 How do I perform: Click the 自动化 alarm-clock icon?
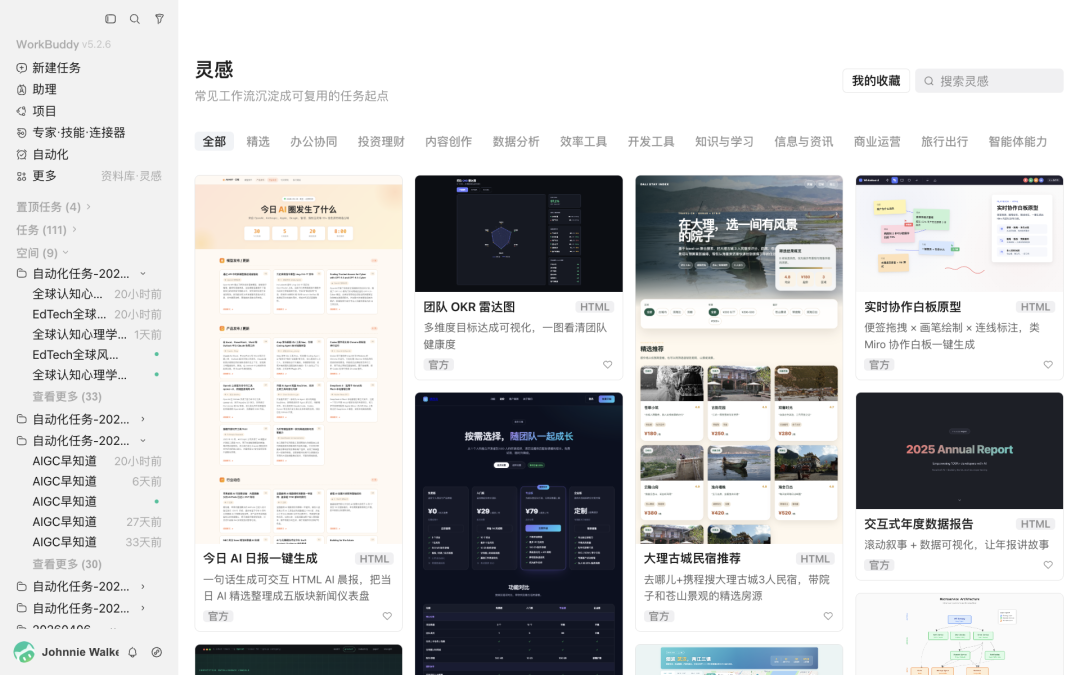click(x=21, y=154)
